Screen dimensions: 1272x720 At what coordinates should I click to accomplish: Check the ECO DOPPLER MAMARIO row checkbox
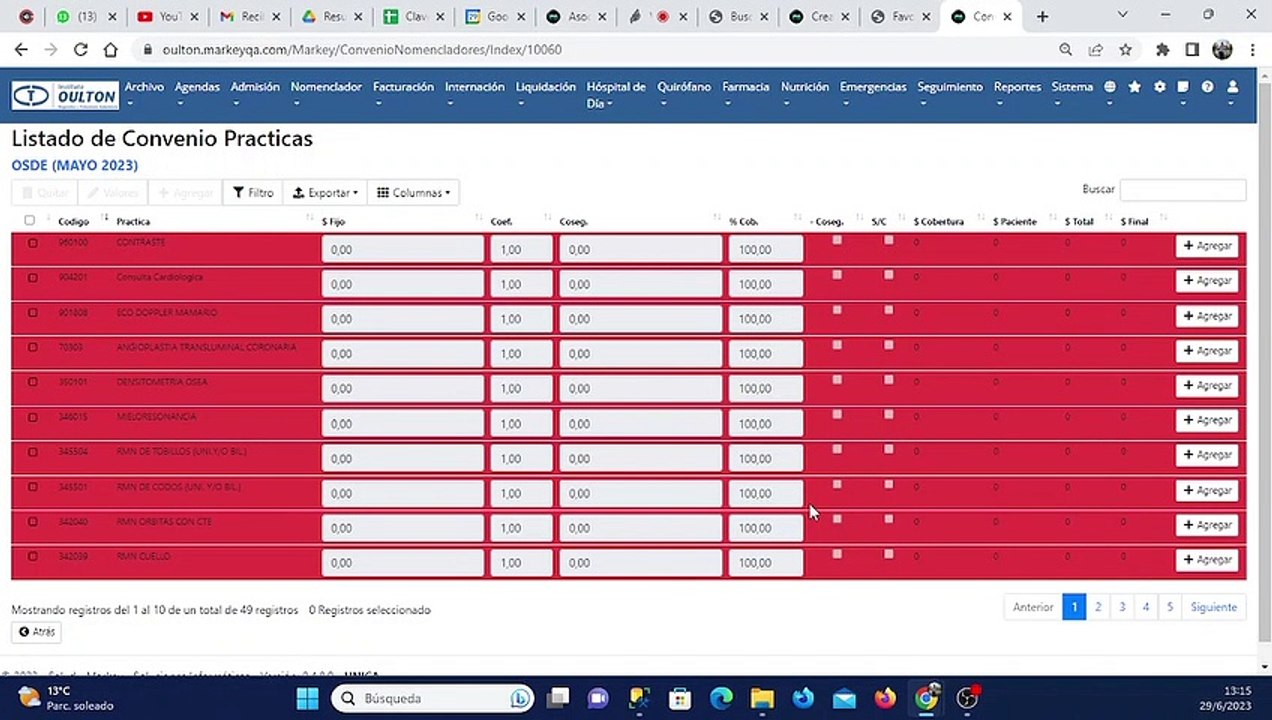click(33, 312)
